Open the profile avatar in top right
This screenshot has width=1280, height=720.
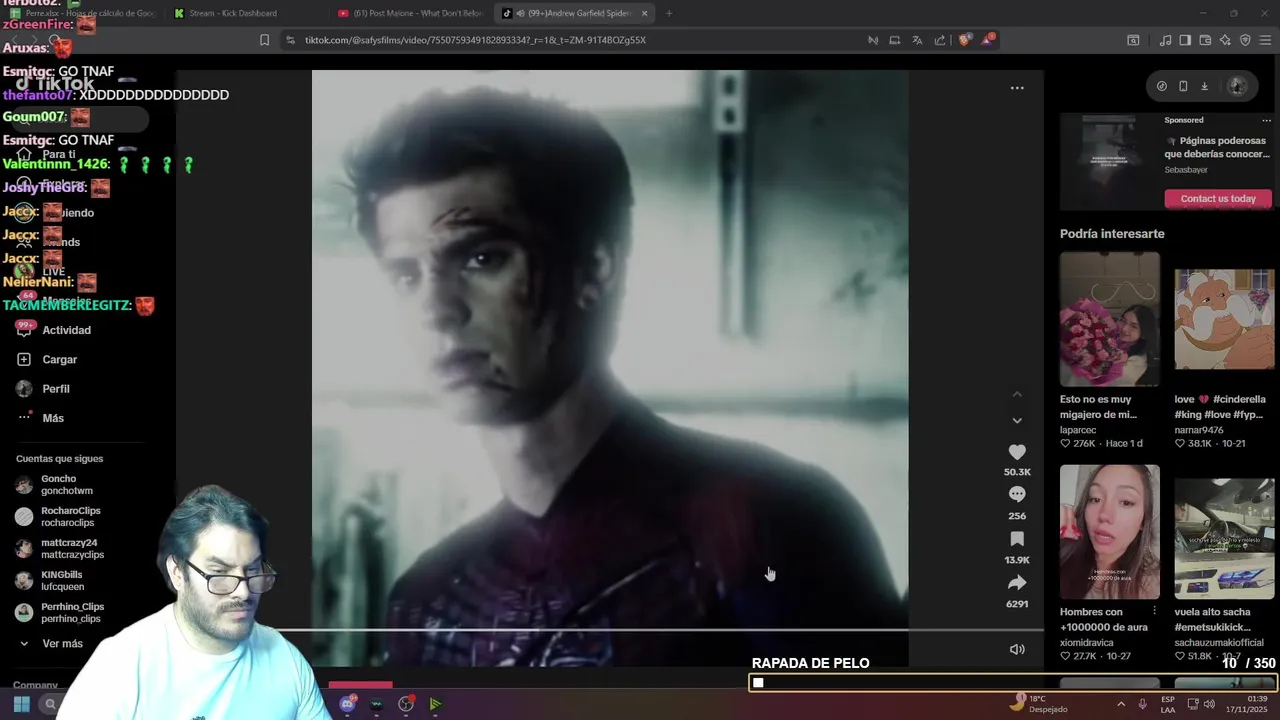pos(1237,86)
